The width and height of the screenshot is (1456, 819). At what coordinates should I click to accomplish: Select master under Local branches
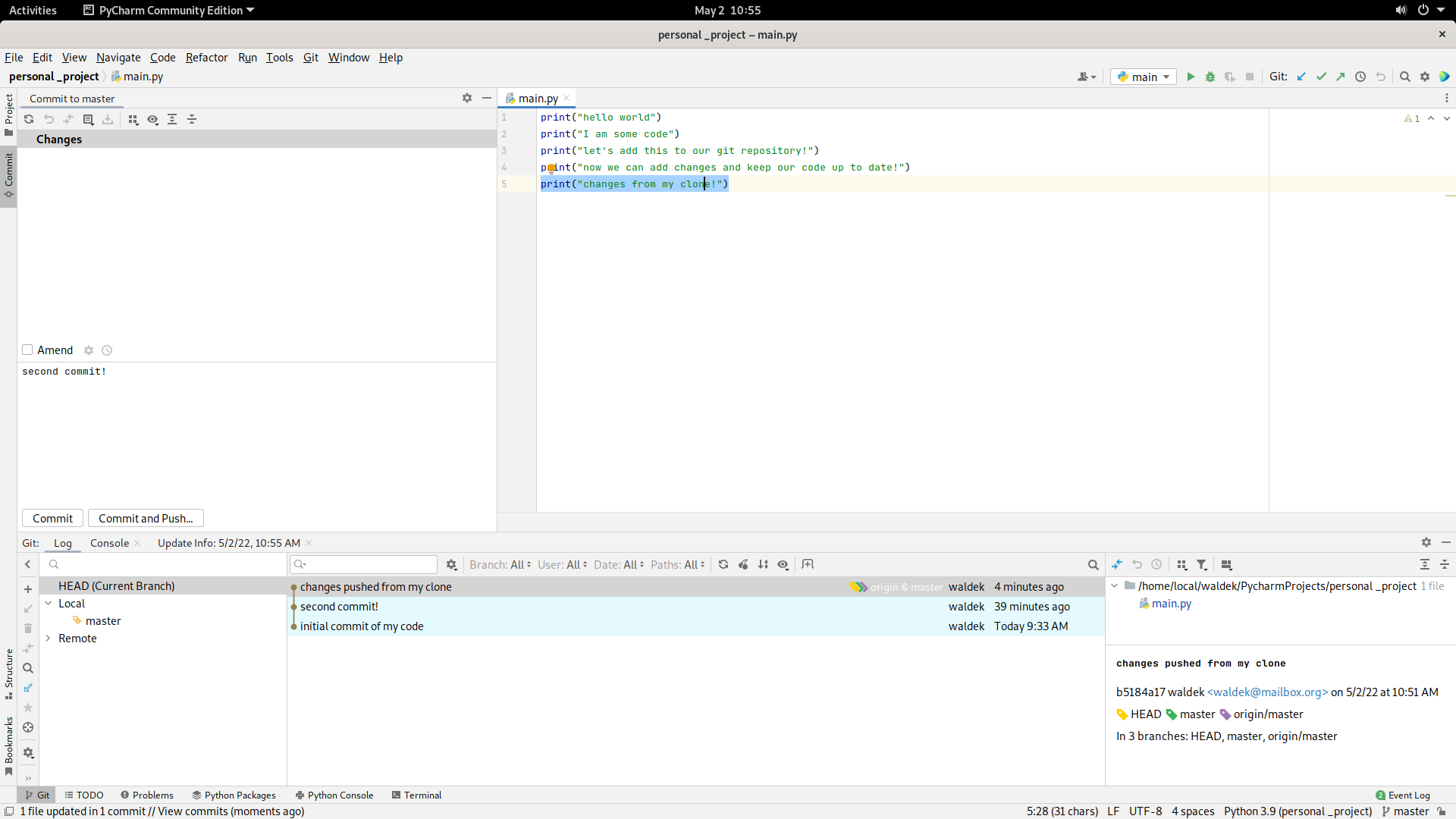(x=103, y=621)
